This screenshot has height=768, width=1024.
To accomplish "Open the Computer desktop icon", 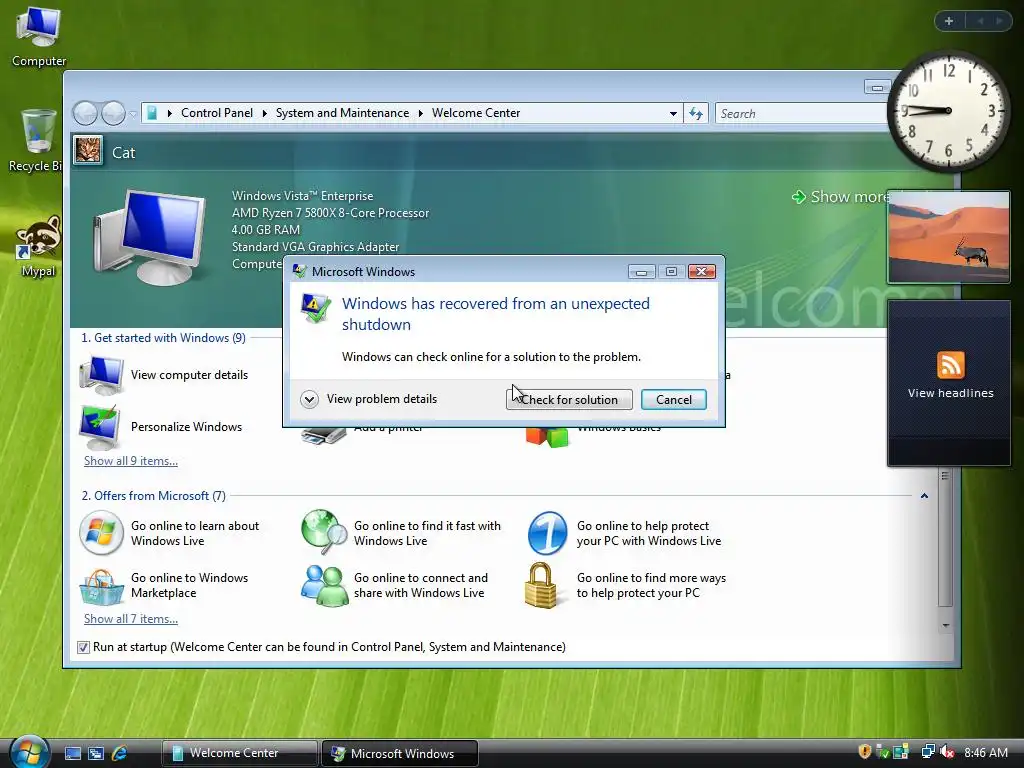I will point(39,36).
